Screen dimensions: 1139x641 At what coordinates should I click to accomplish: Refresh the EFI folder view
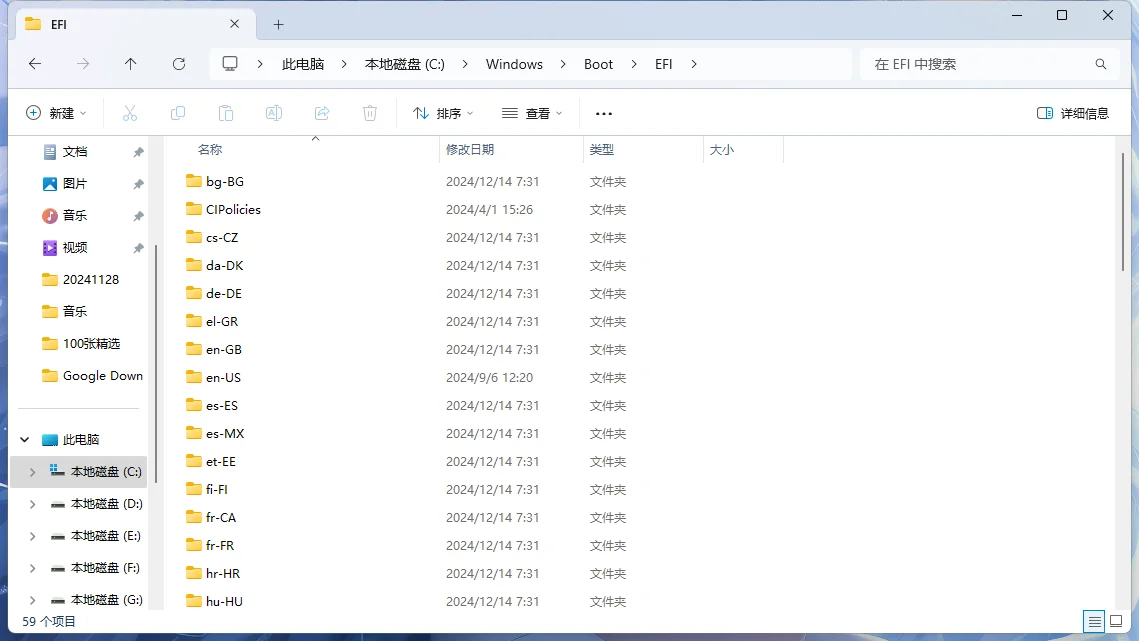click(x=179, y=64)
